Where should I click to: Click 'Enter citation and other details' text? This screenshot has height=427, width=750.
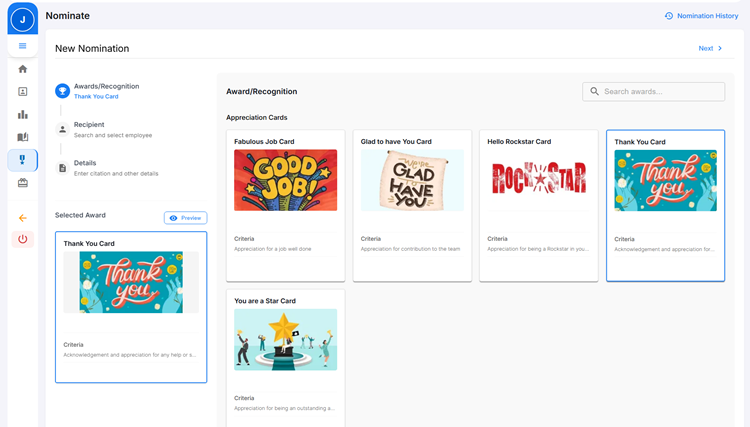(x=116, y=174)
